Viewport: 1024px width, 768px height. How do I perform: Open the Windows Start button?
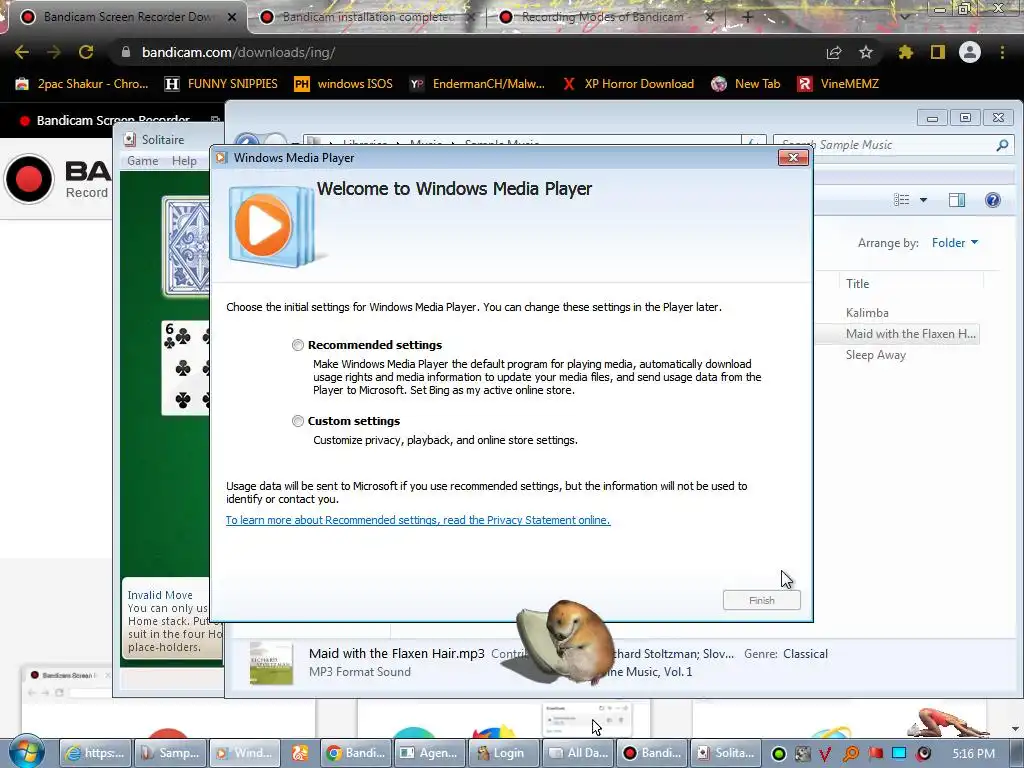26,752
